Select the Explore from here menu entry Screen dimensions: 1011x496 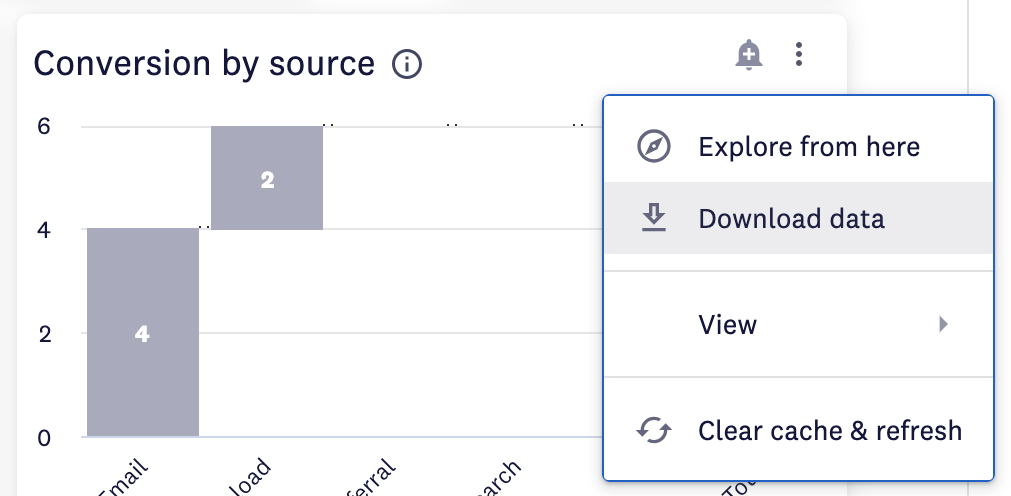(799, 146)
